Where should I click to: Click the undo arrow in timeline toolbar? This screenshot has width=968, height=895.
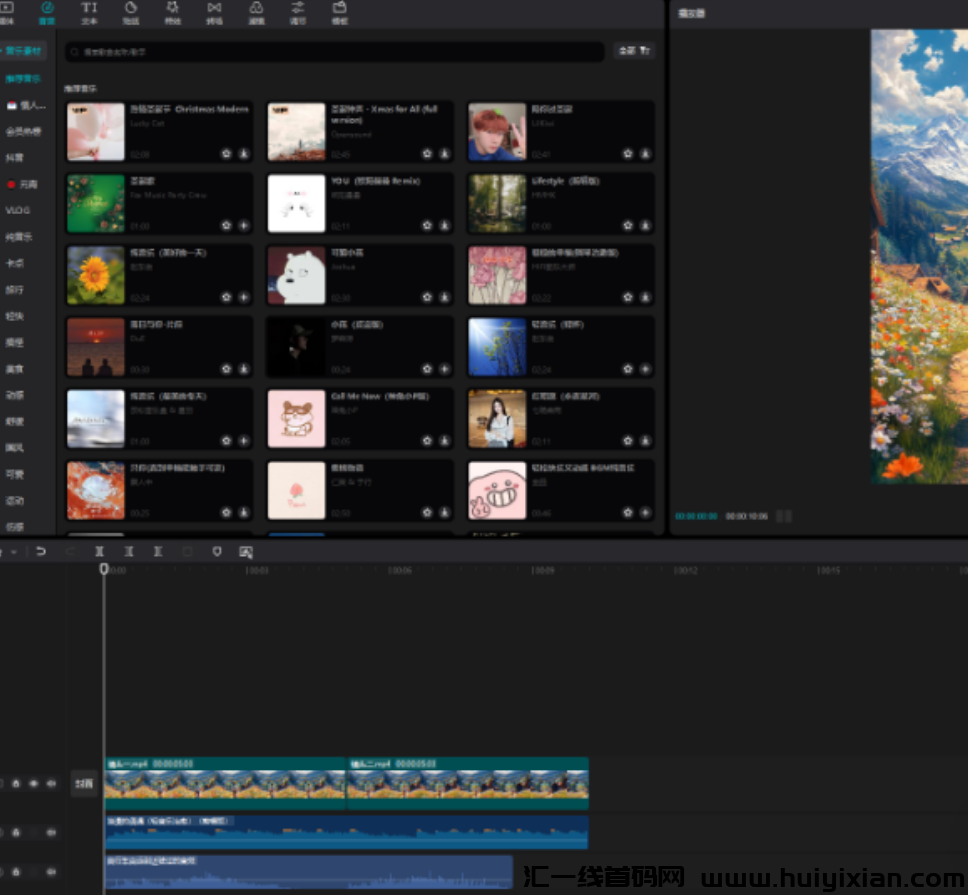point(41,551)
